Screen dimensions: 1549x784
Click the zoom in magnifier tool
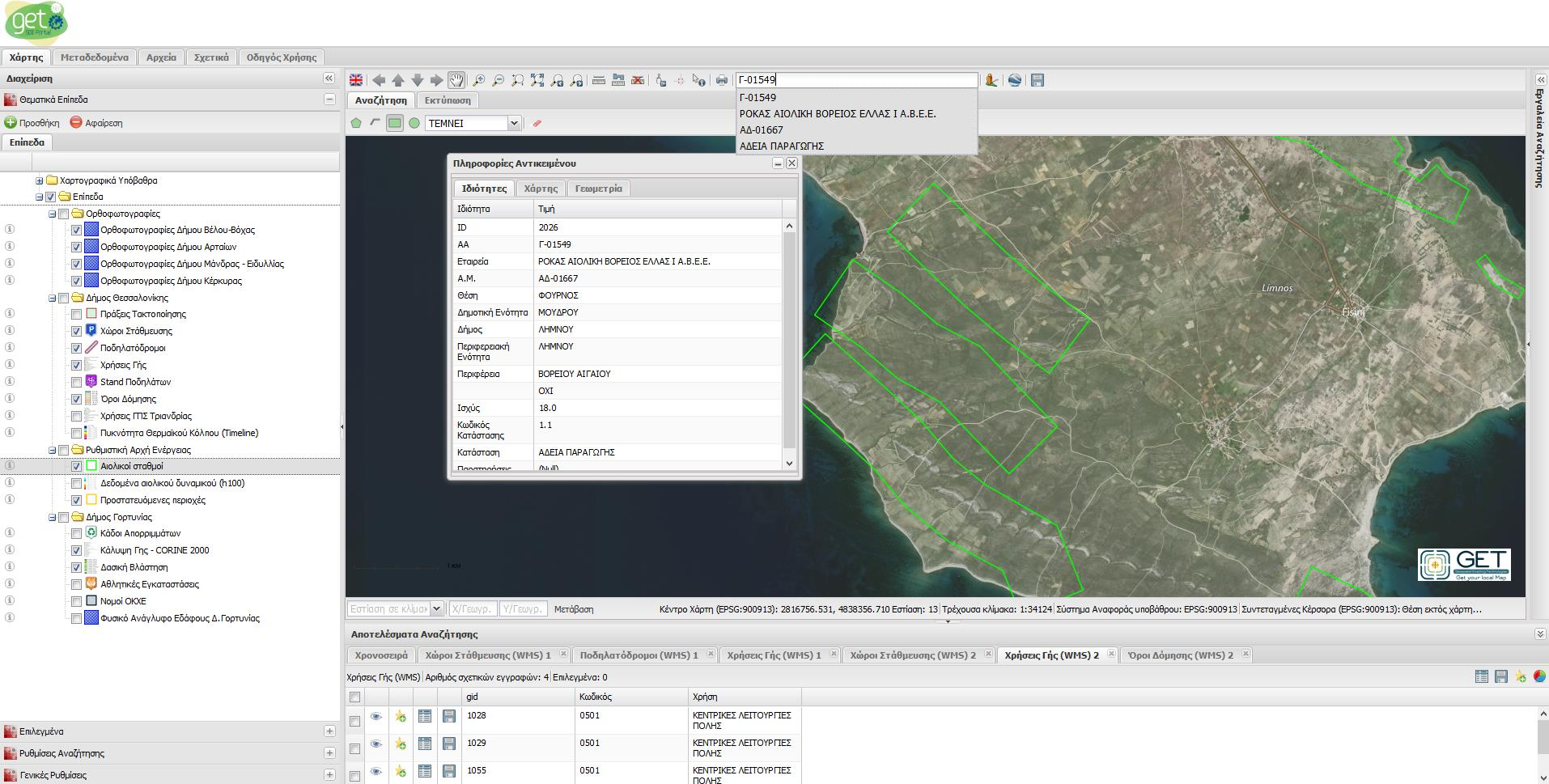478,80
